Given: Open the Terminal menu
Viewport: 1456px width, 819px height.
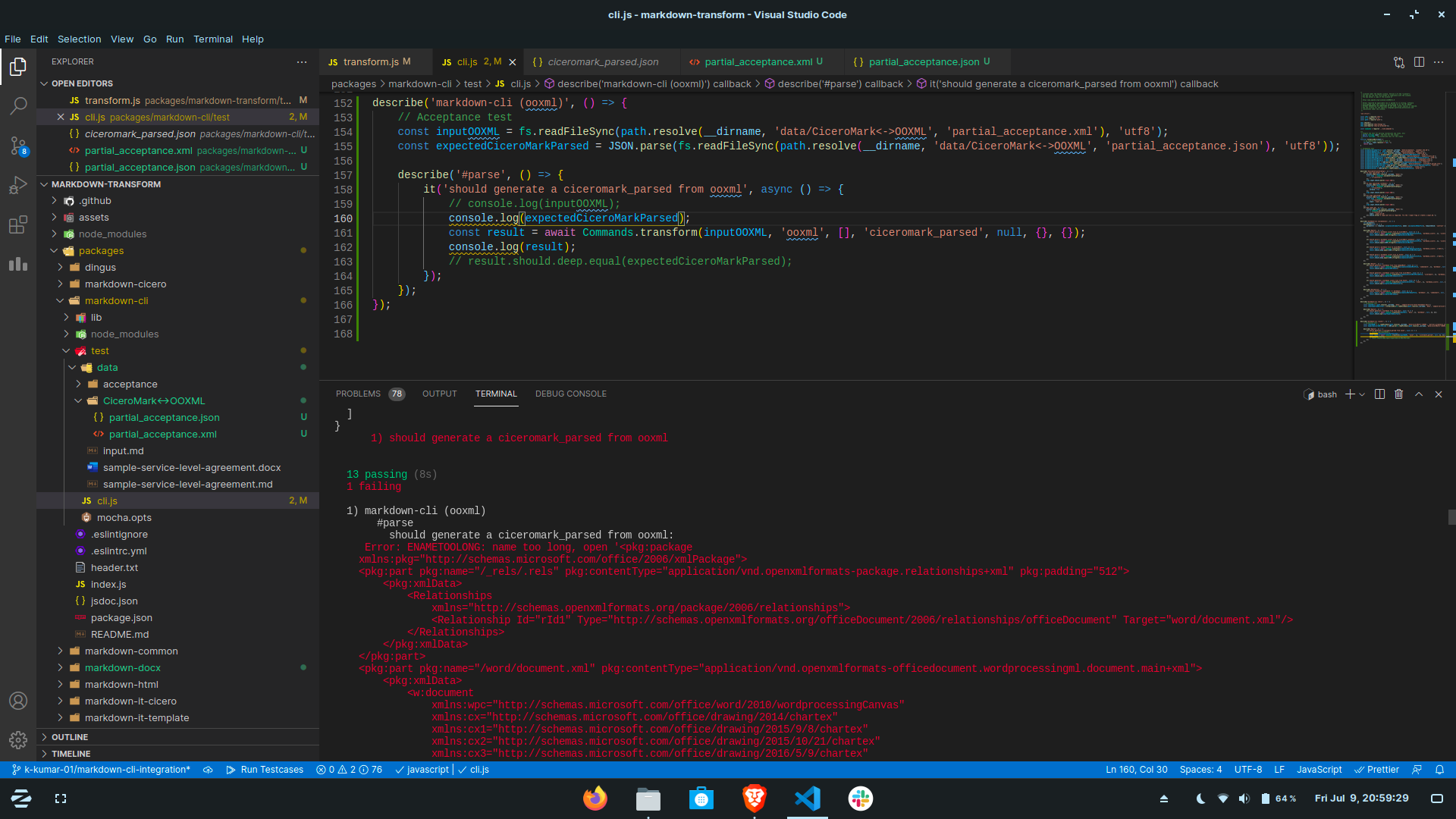Looking at the screenshot, I should point(212,39).
